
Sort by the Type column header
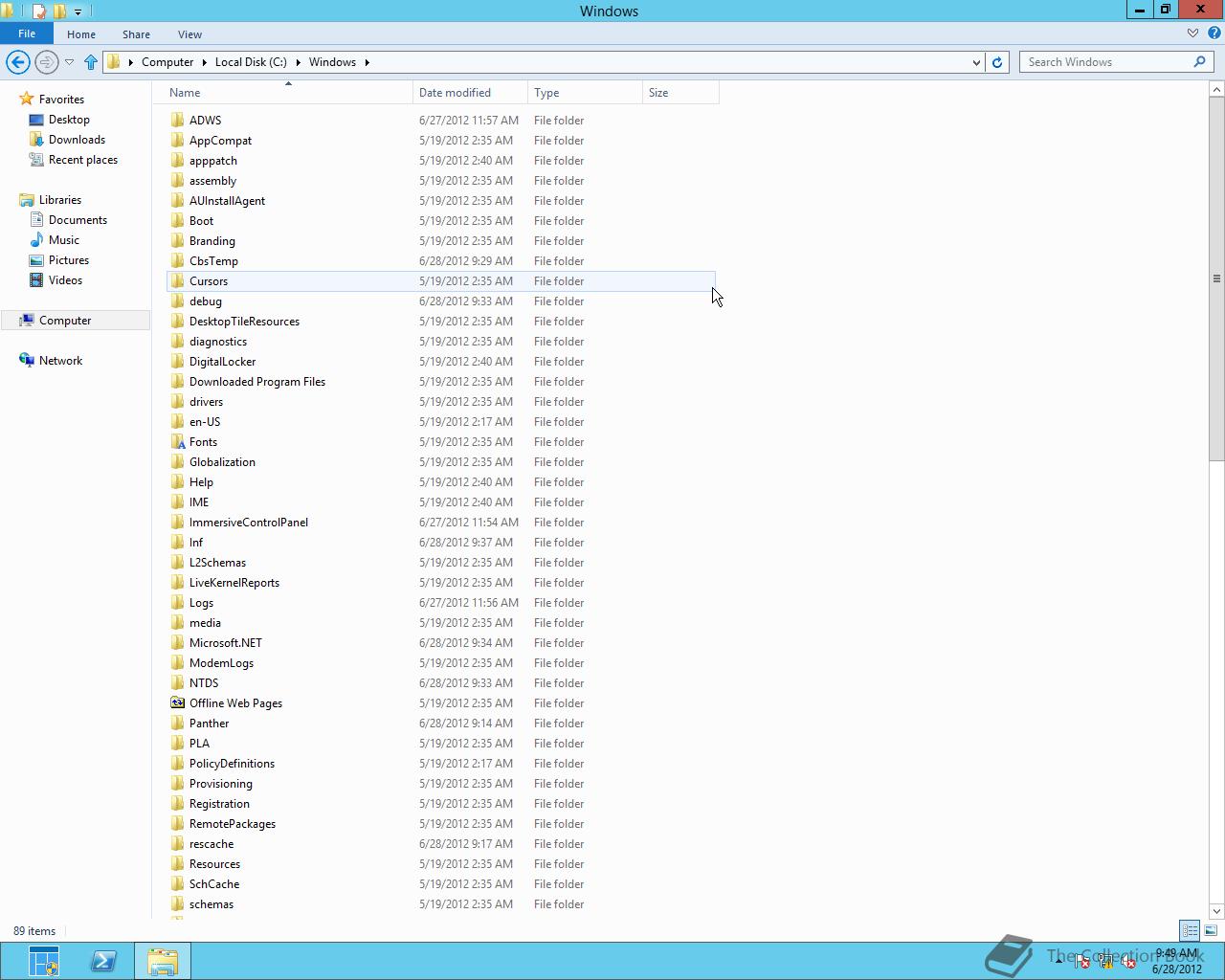(585, 93)
